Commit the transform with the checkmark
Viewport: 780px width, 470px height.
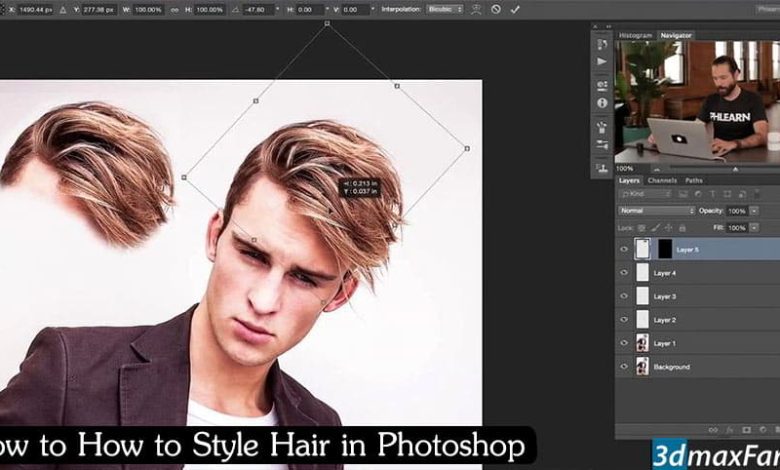click(515, 9)
